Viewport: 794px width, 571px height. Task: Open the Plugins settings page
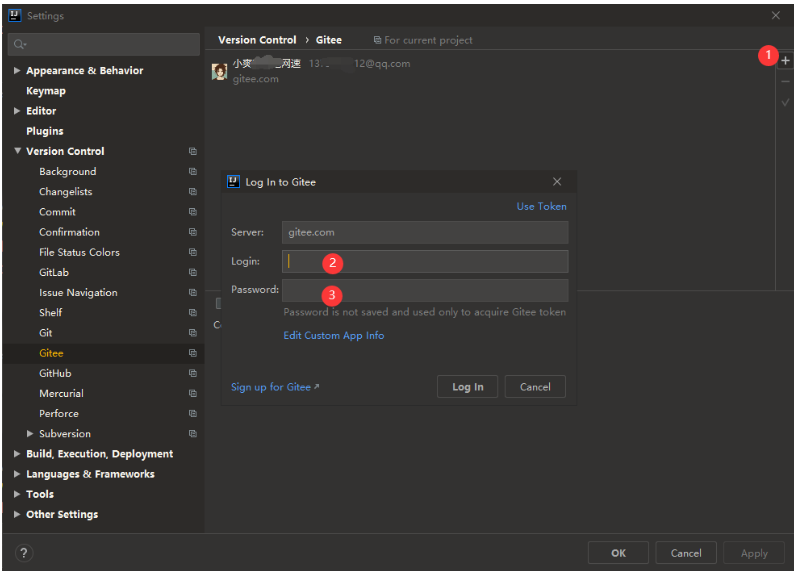(45, 131)
